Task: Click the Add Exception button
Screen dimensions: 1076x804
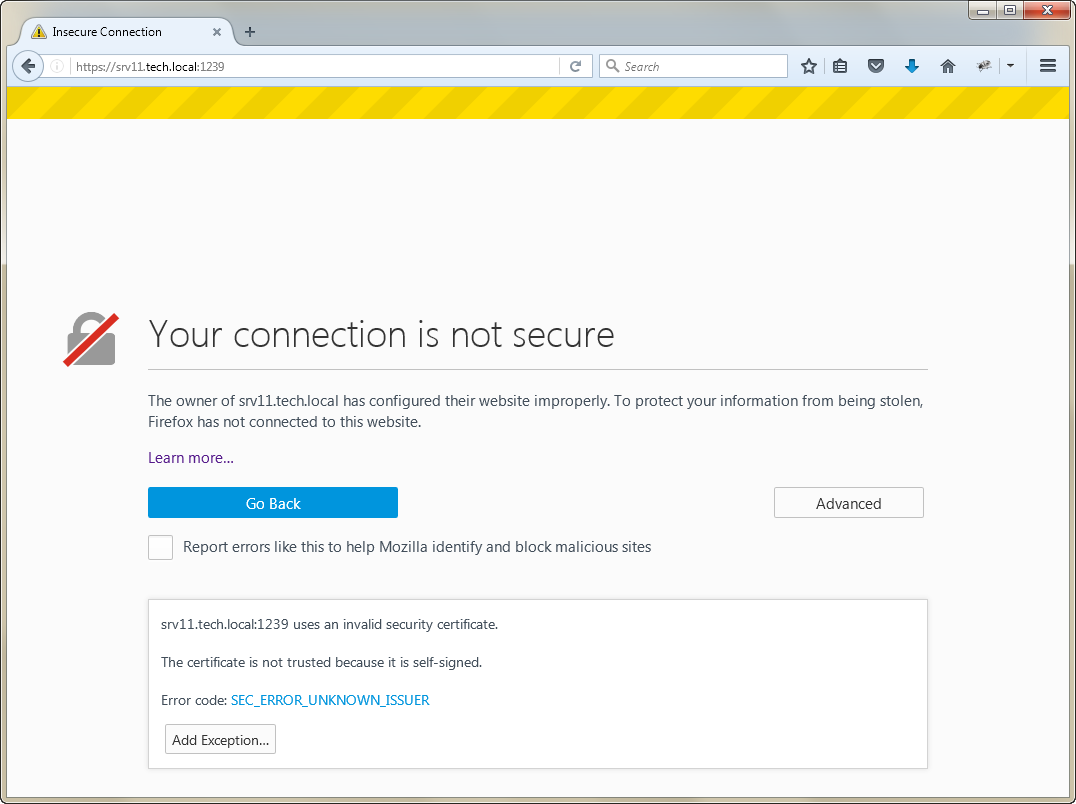Action: coord(220,739)
